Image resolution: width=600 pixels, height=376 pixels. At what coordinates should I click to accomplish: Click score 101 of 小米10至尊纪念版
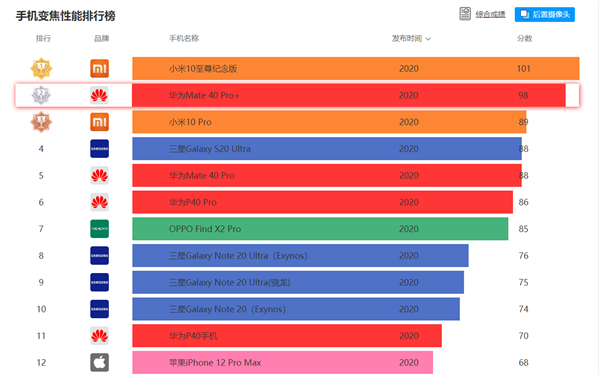point(523,68)
